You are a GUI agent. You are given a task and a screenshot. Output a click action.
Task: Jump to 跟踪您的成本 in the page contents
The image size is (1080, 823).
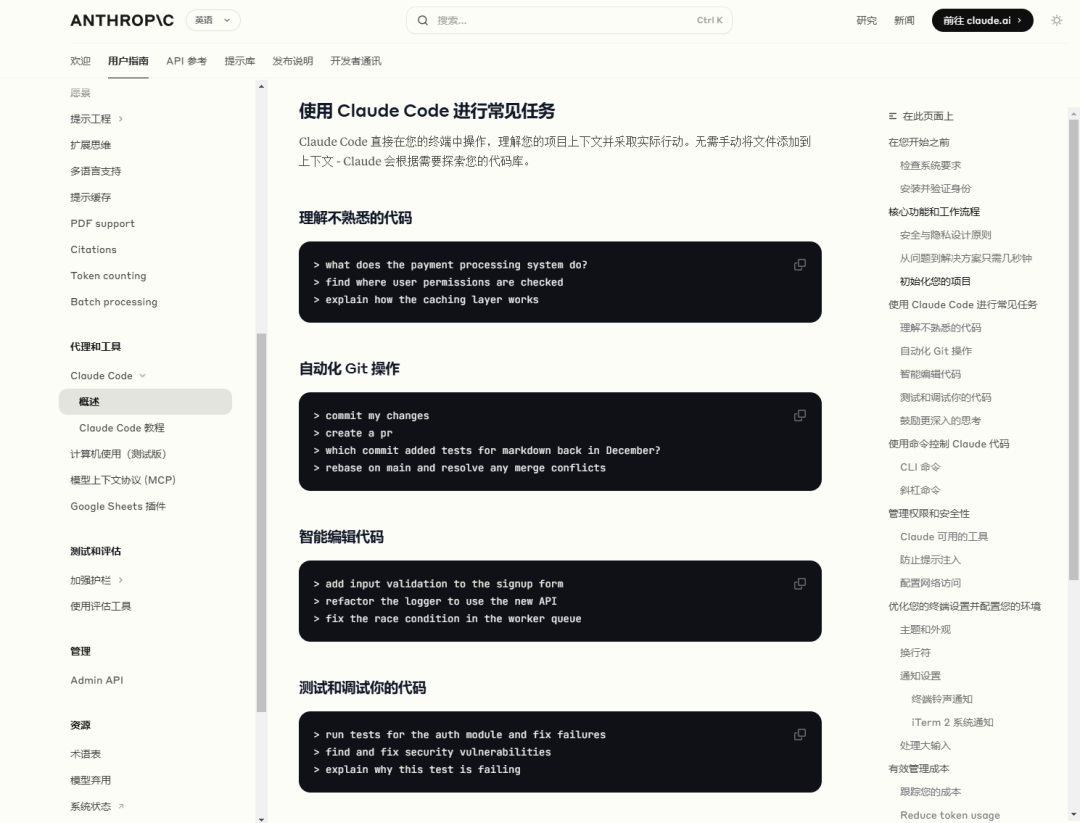click(x=931, y=791)
